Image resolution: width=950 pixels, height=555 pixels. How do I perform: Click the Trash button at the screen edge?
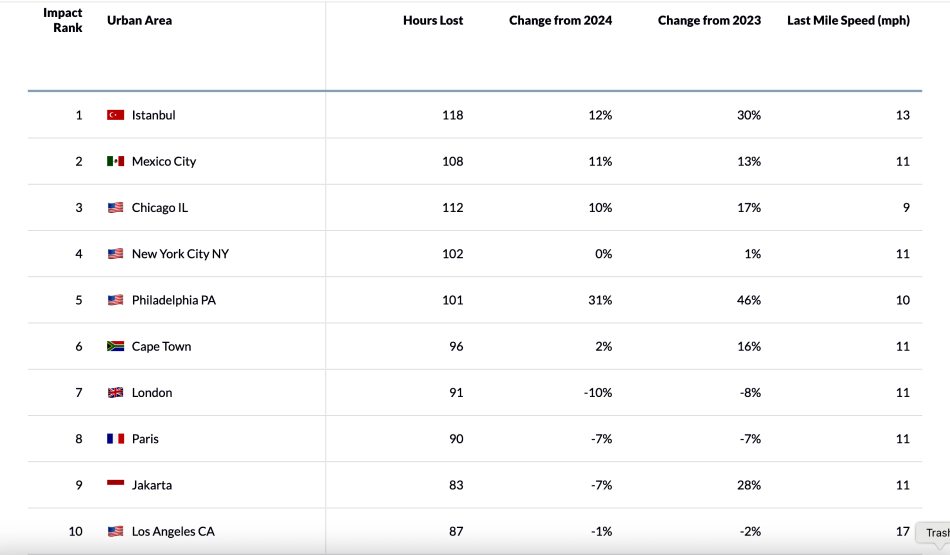(936, 532)
